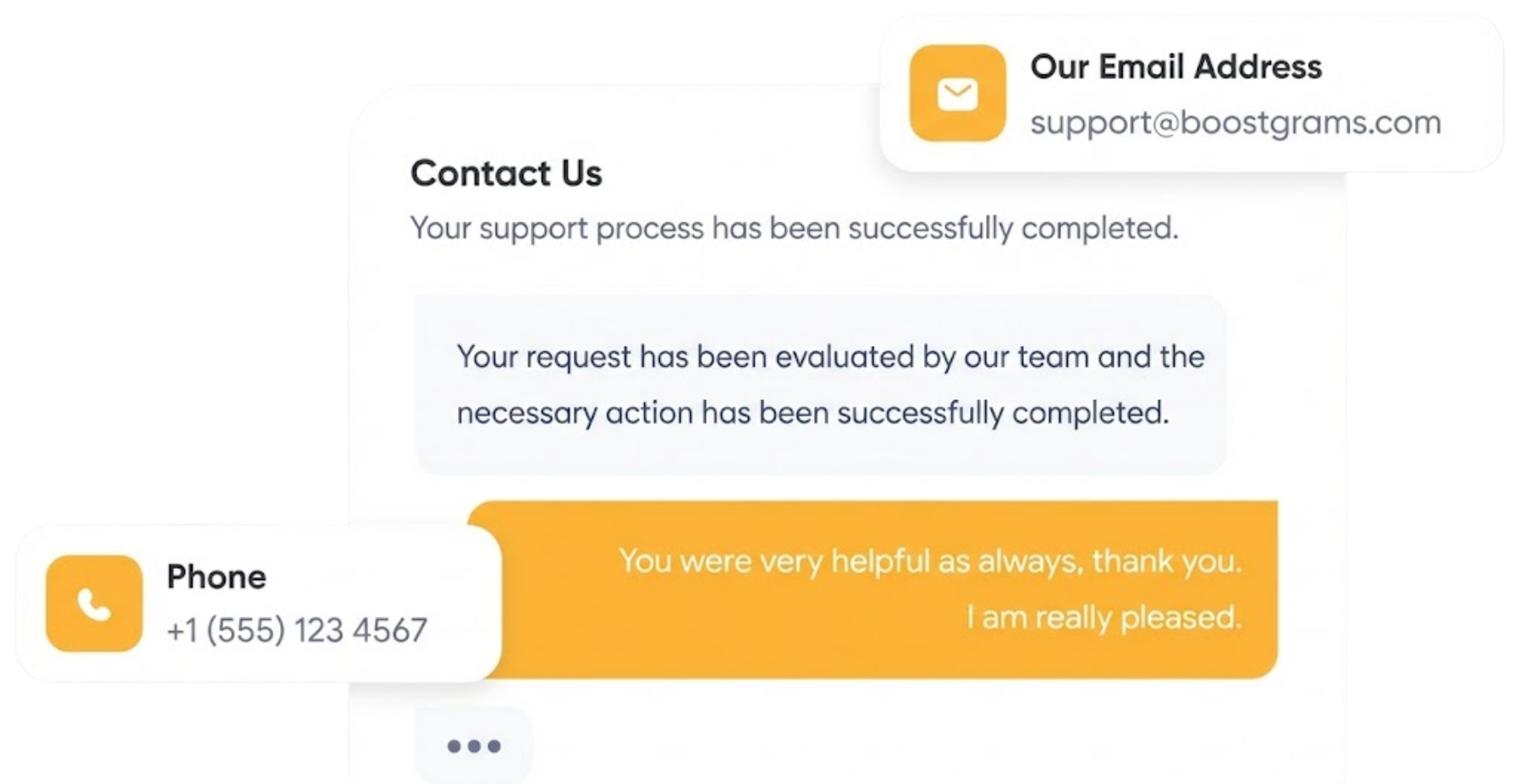Click the "Phone" label text

coord(217,577)
